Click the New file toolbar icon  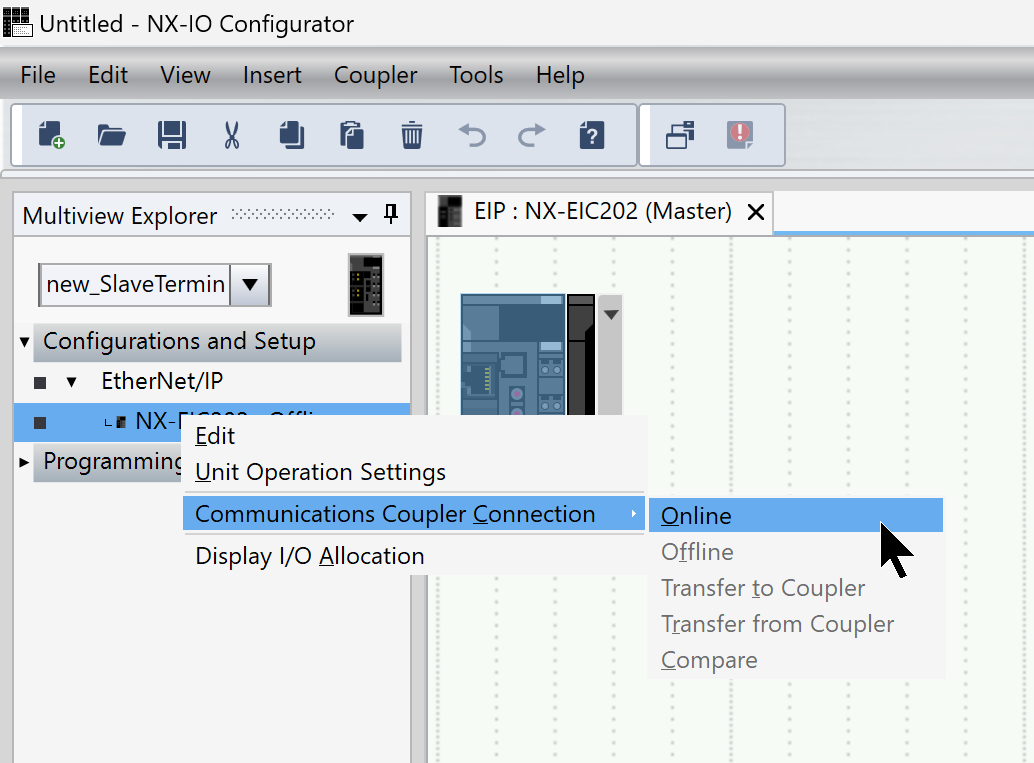[51, 135]
